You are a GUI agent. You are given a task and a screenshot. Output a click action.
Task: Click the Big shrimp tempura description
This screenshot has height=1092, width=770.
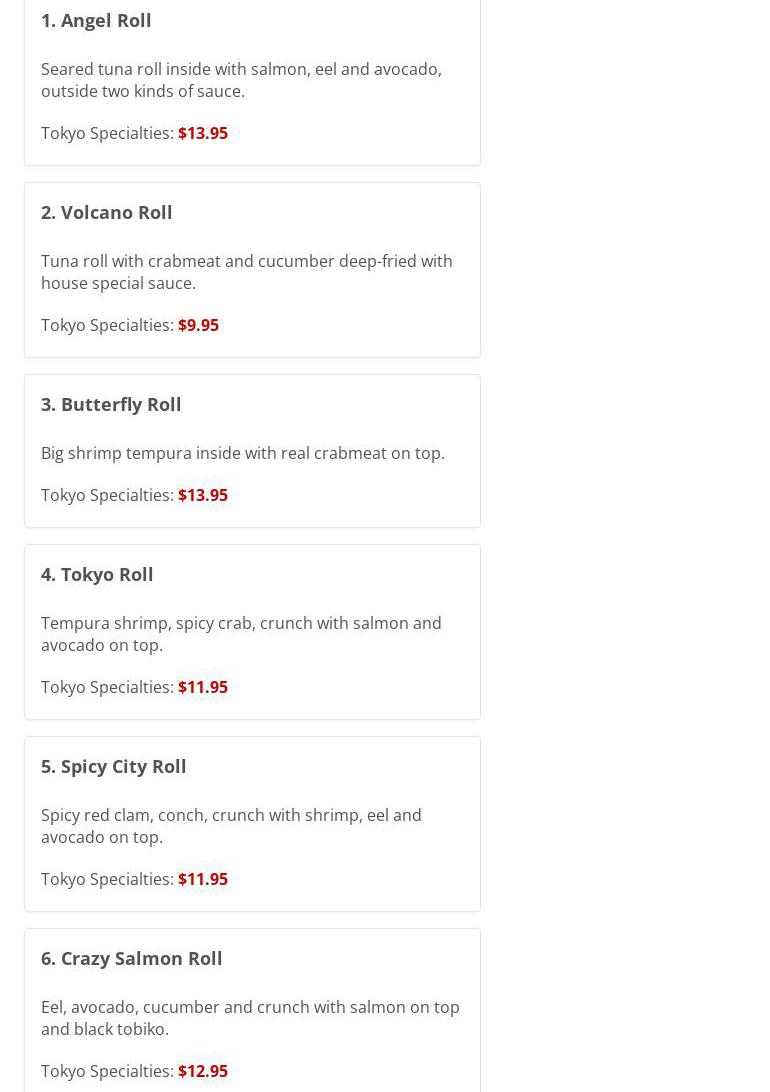click(243, 453)
